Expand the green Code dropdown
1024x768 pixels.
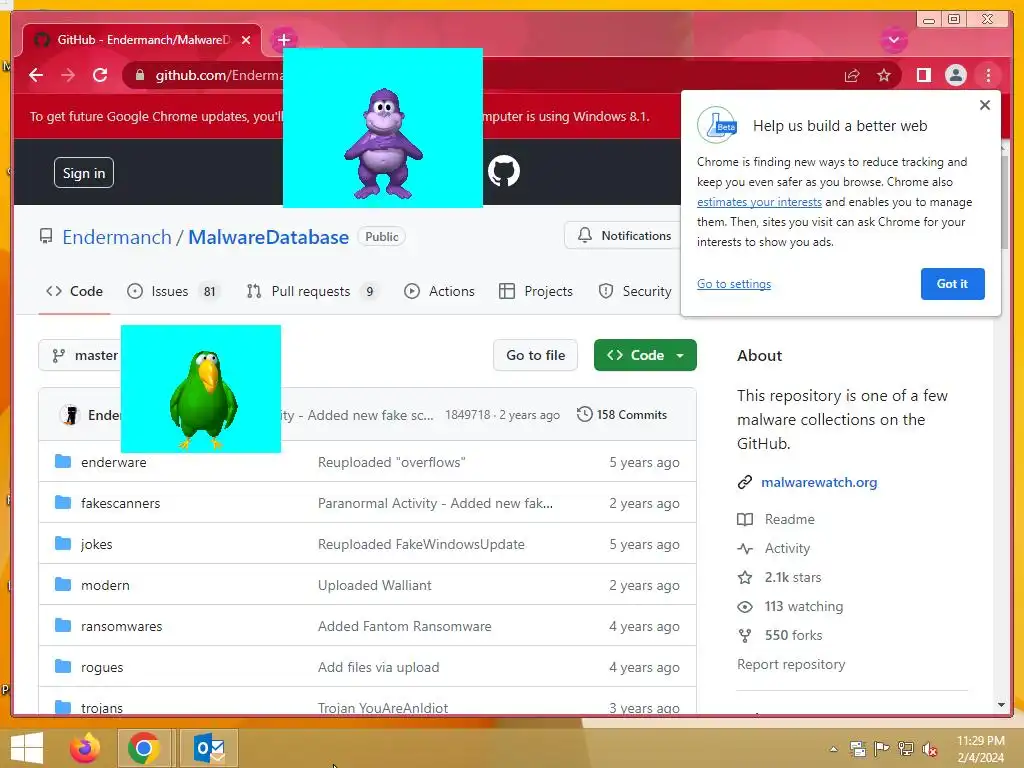[645, 355]
